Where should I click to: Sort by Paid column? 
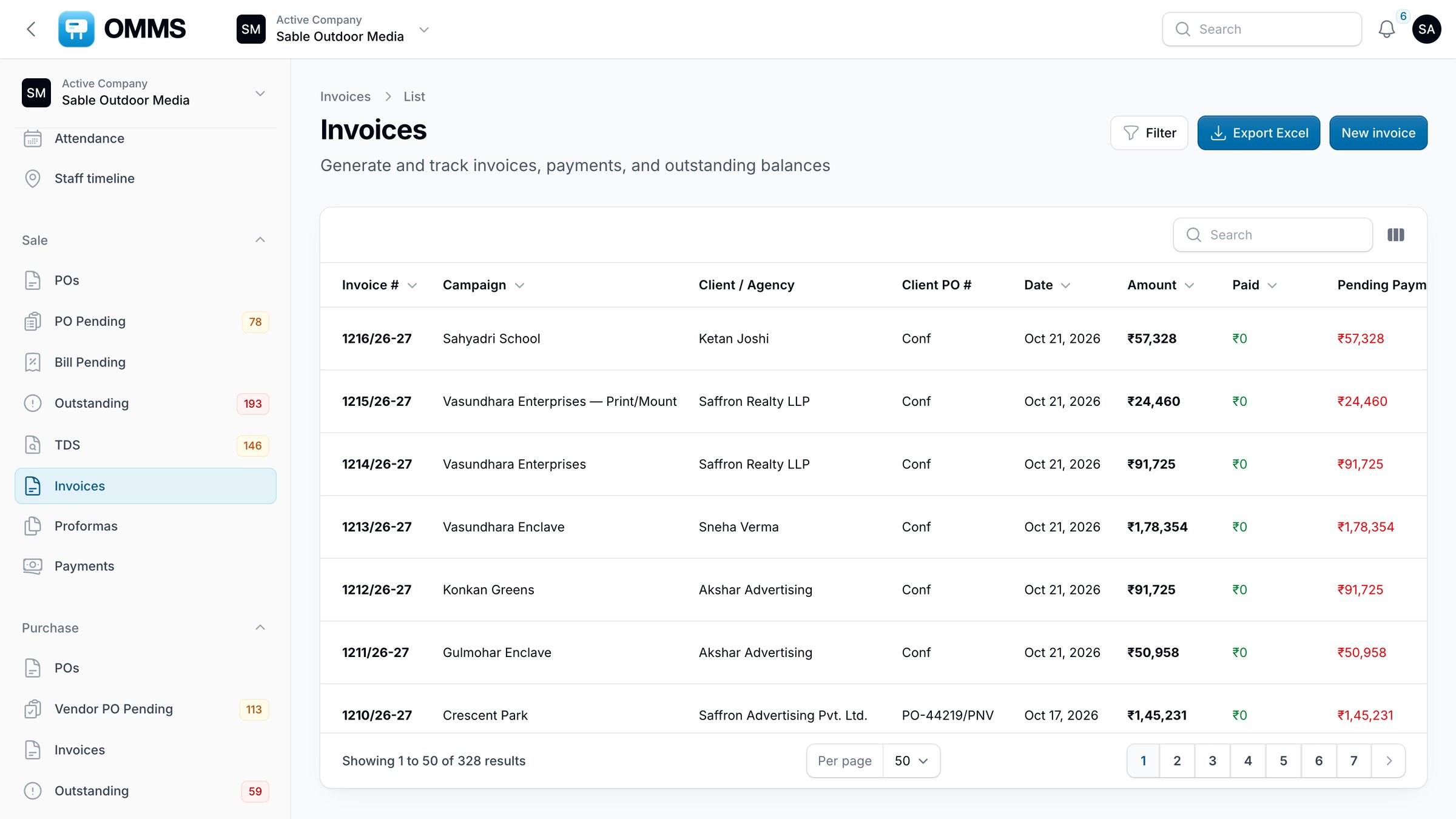coord(1255,285)
